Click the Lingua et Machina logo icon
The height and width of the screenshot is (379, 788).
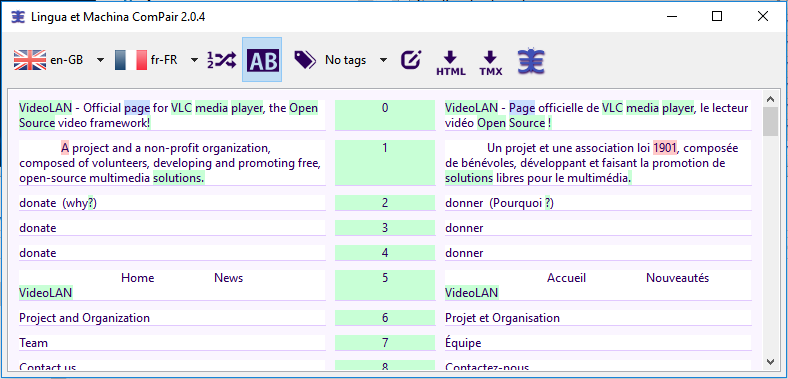532,62
